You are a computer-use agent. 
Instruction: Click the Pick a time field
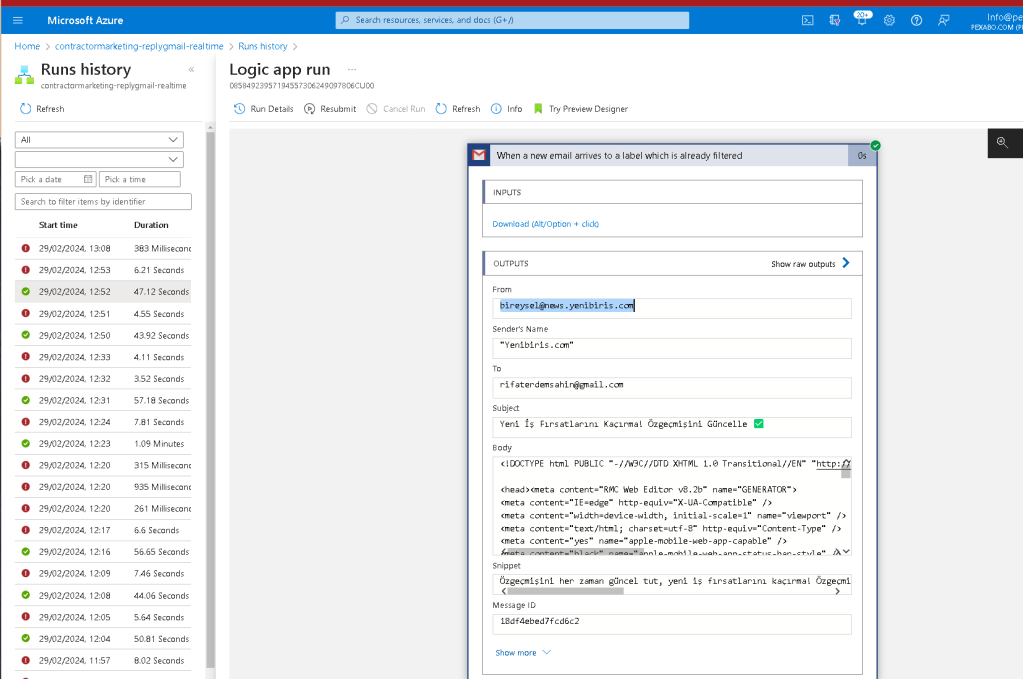pyautogui.click(x=140, y=179)
